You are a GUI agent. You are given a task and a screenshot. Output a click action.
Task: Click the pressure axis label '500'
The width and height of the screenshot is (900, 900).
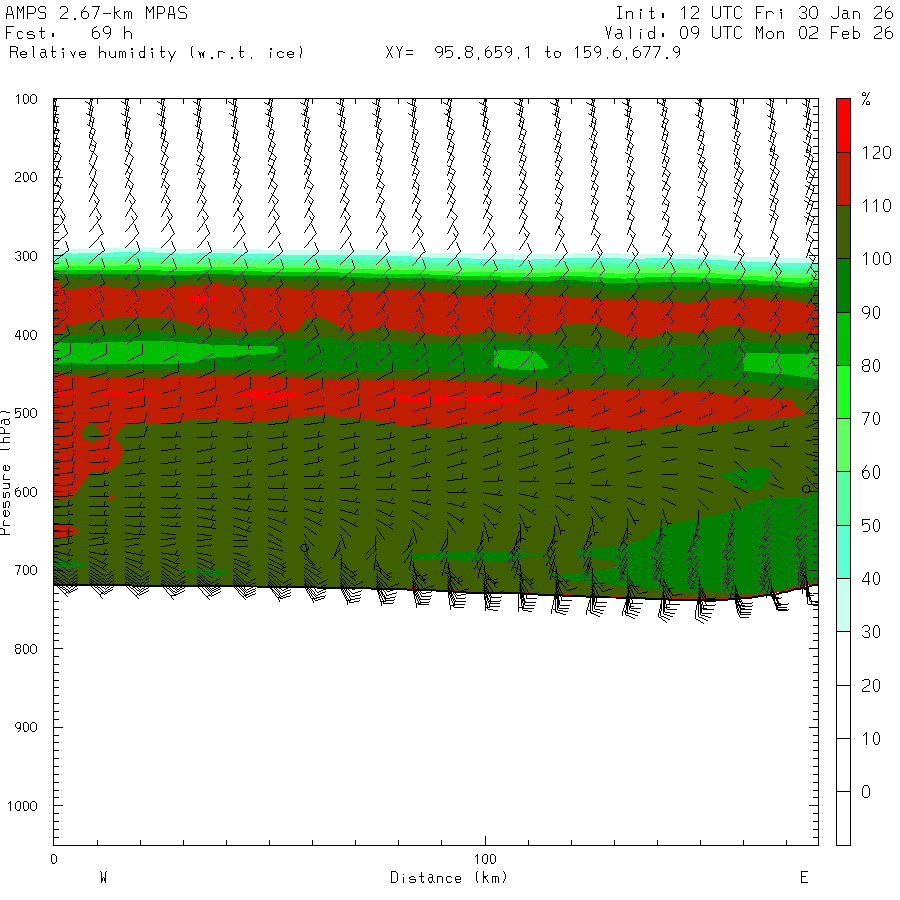pyautogui.click(x=26, y=413)
